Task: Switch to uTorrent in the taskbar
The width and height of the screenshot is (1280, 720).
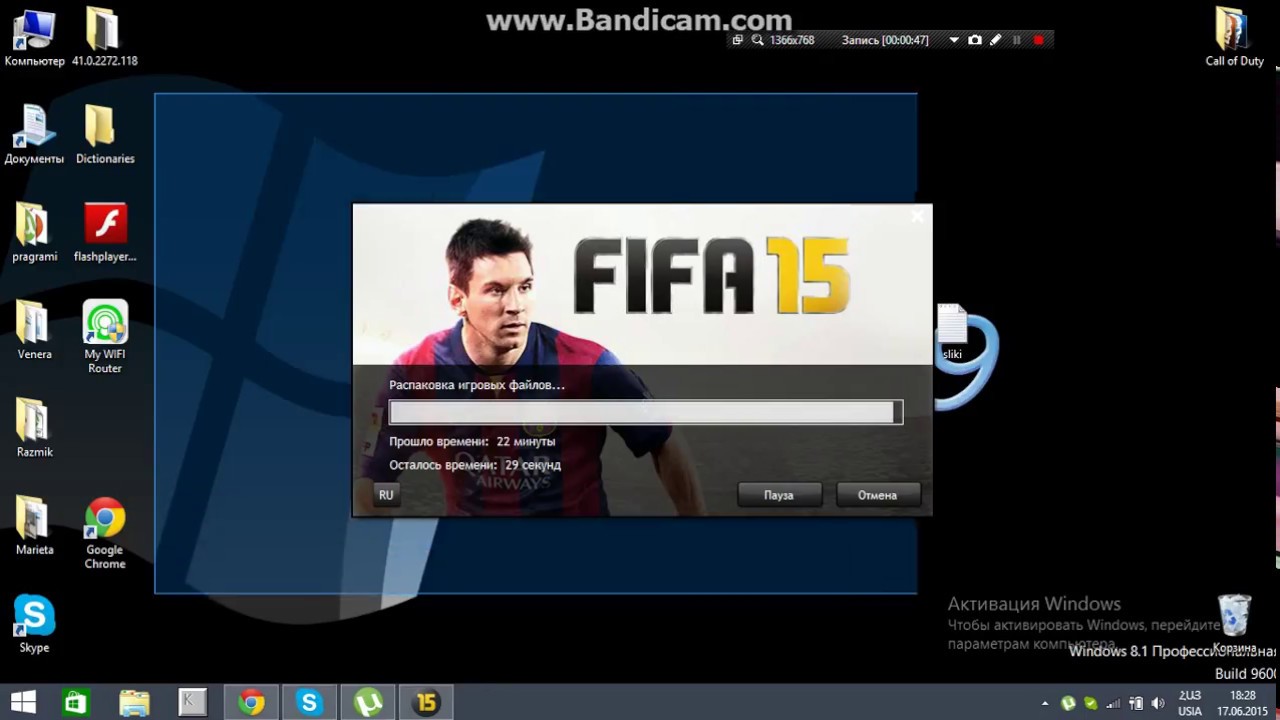Action: point(368,703)
